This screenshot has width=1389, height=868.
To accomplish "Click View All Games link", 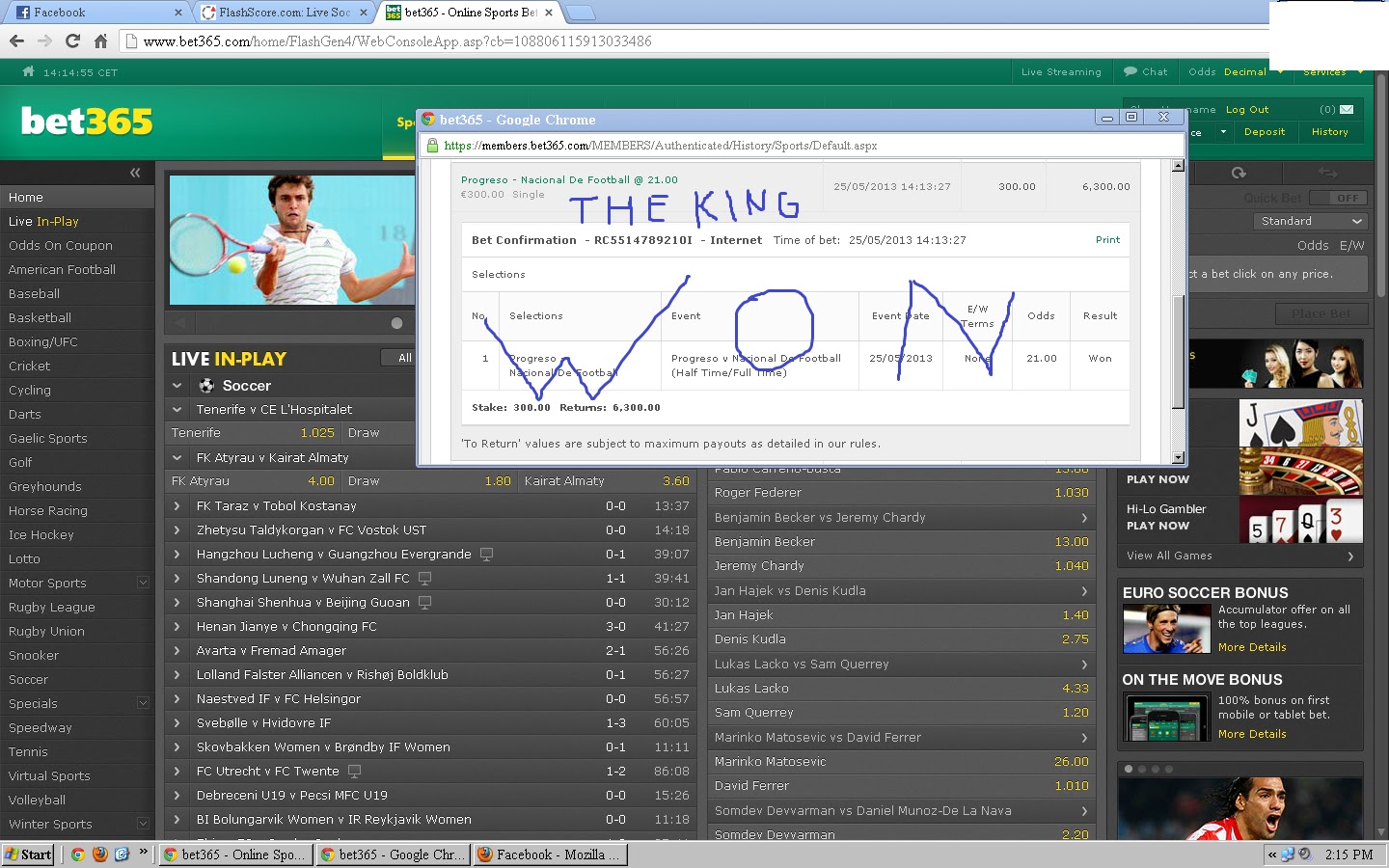I will 1169,556.
